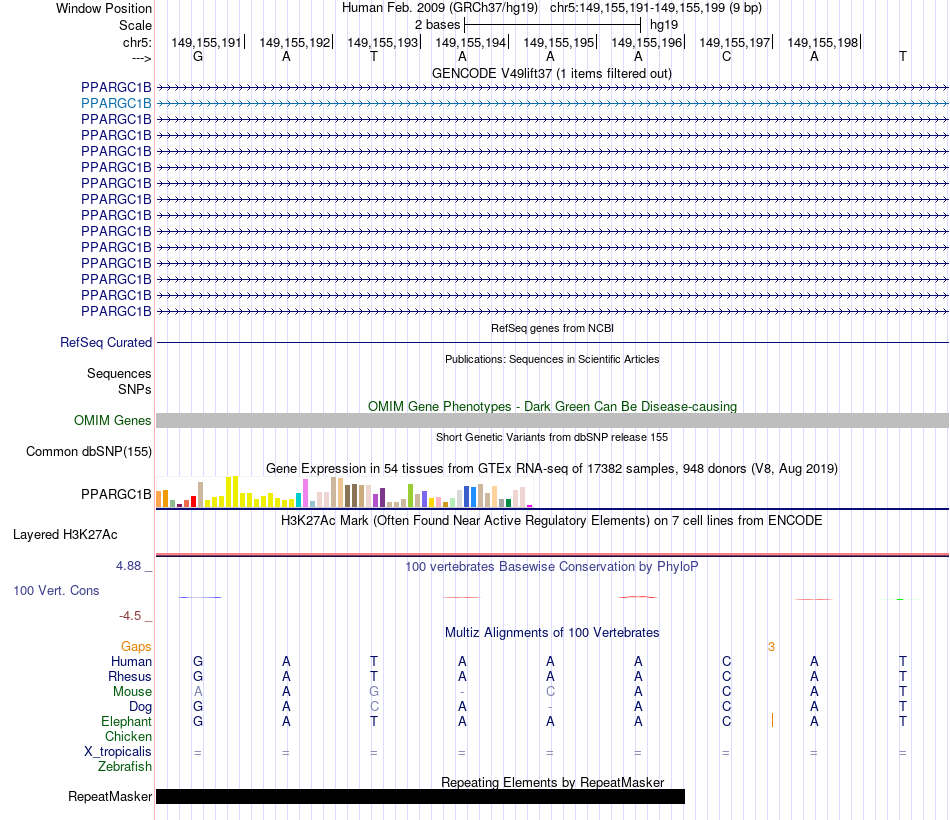Click the chr5: ruler label

pos(137,42)
